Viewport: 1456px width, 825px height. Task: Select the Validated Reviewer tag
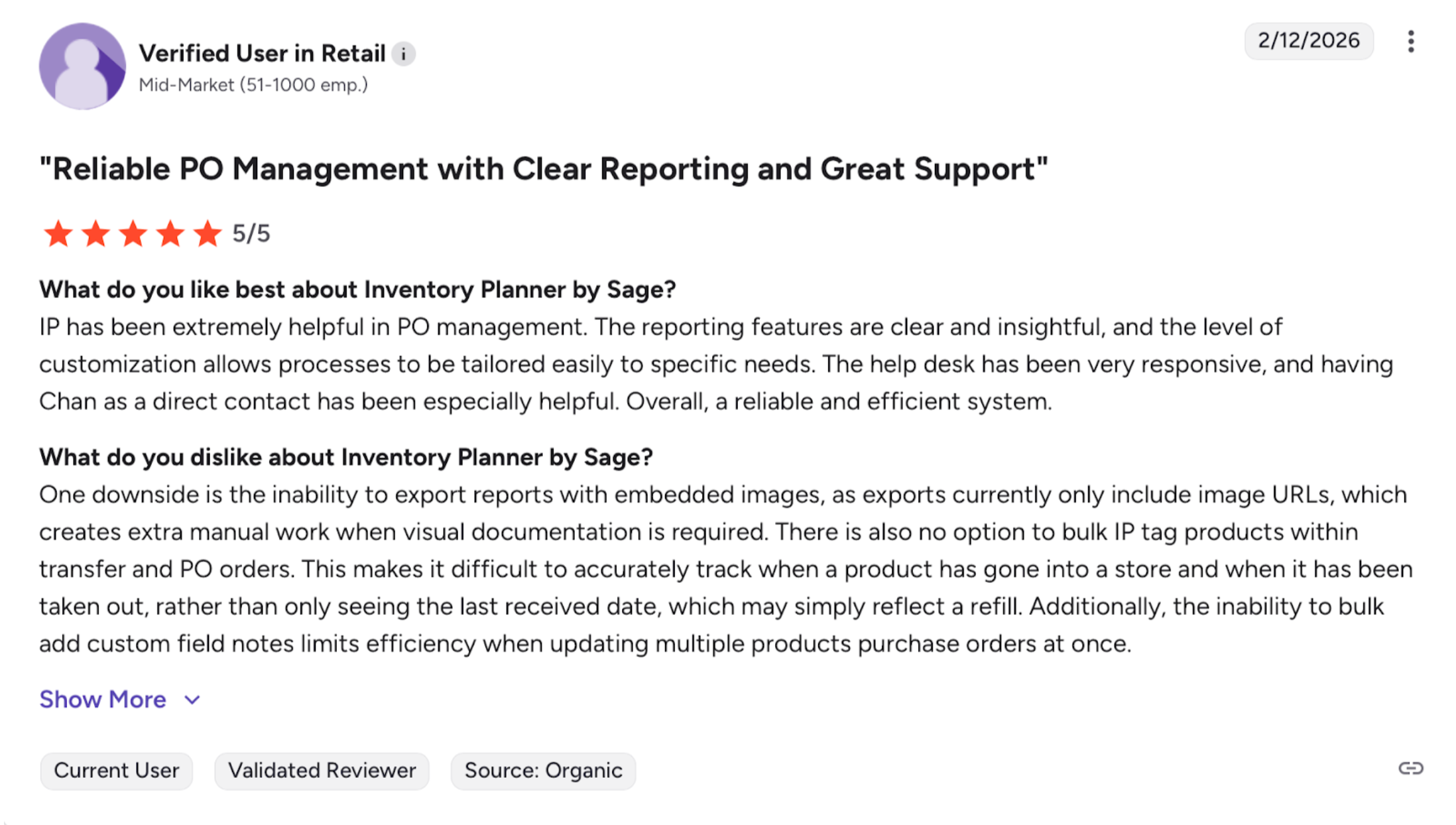322,771
